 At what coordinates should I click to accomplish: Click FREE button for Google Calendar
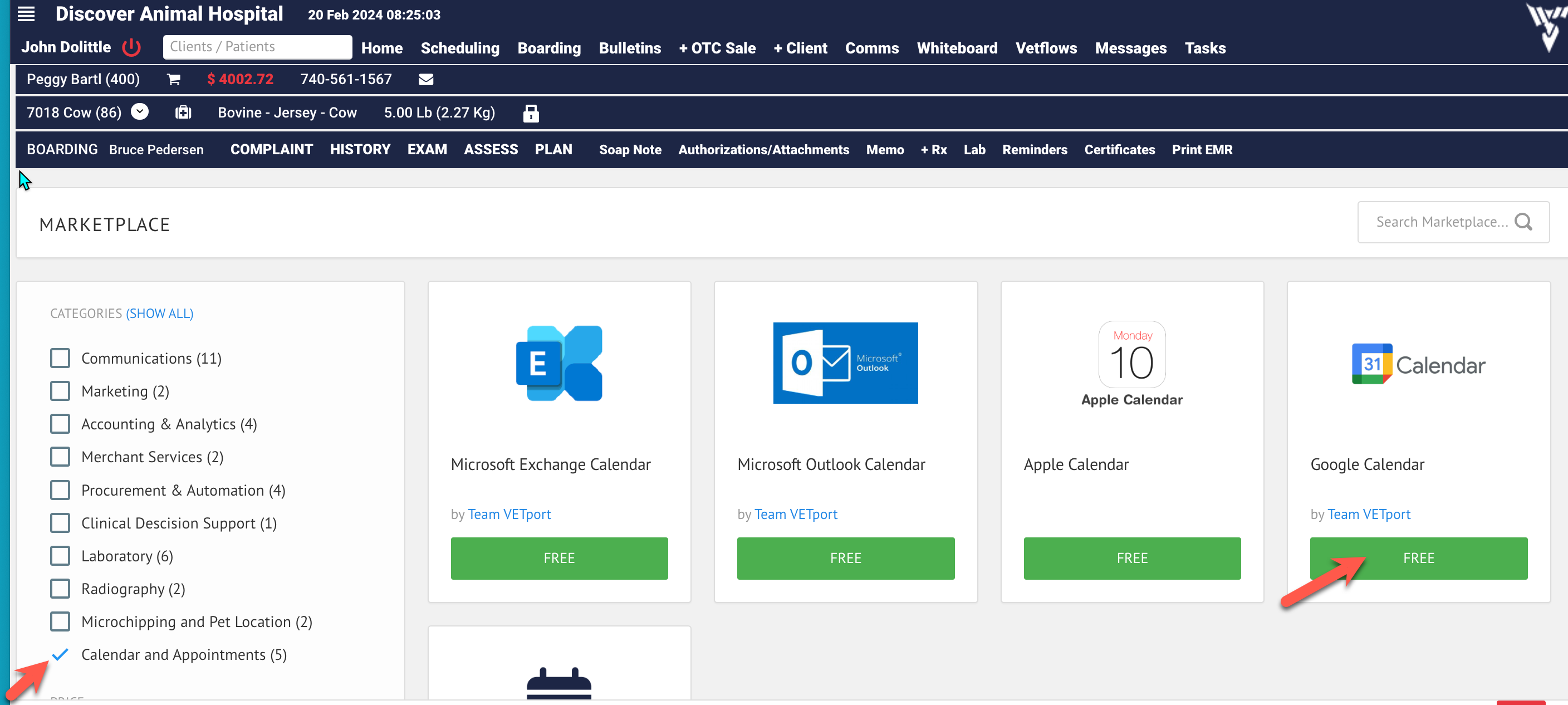coord(1418,557)
